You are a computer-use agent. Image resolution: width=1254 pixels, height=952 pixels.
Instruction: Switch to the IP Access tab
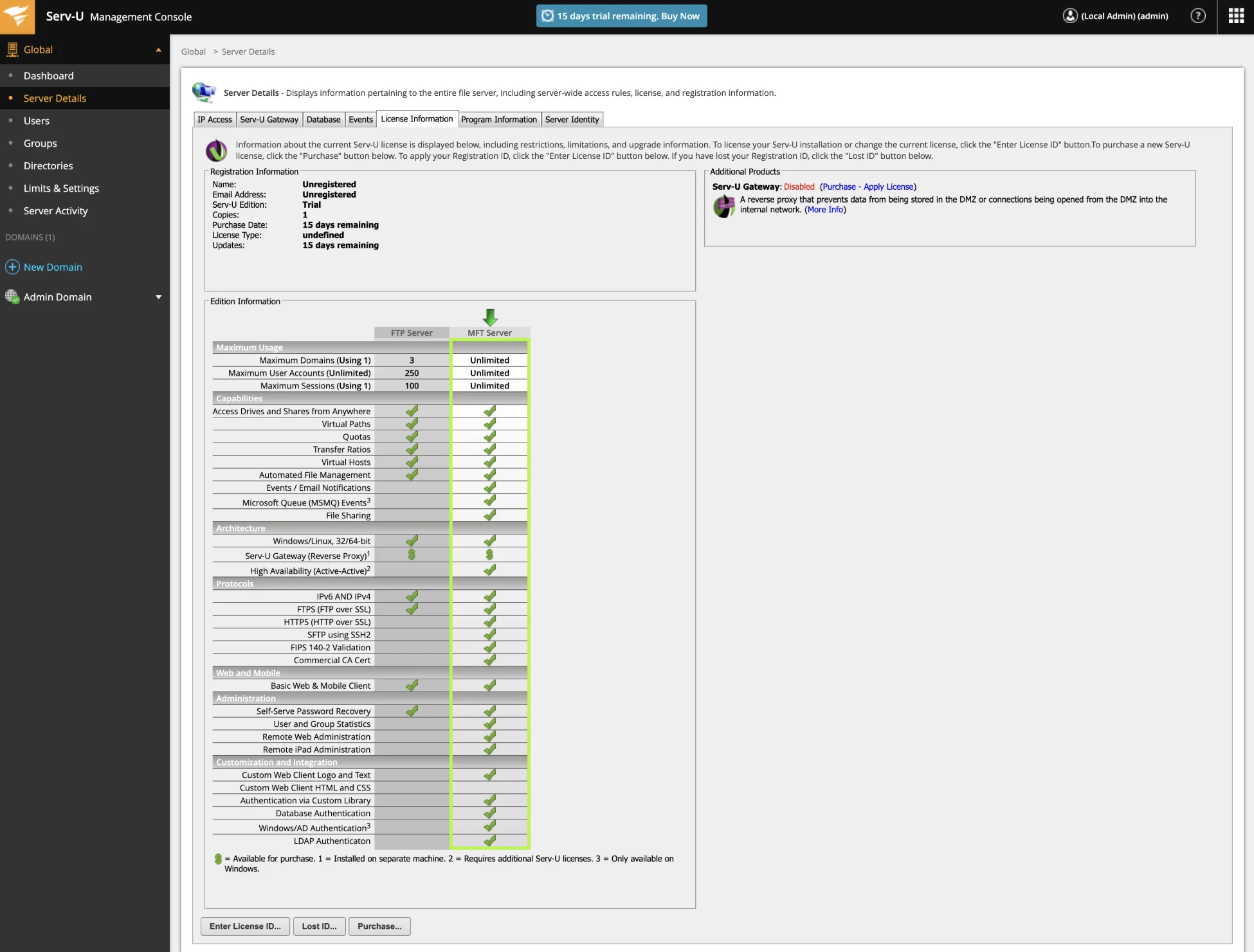click(x=215, y=120)
